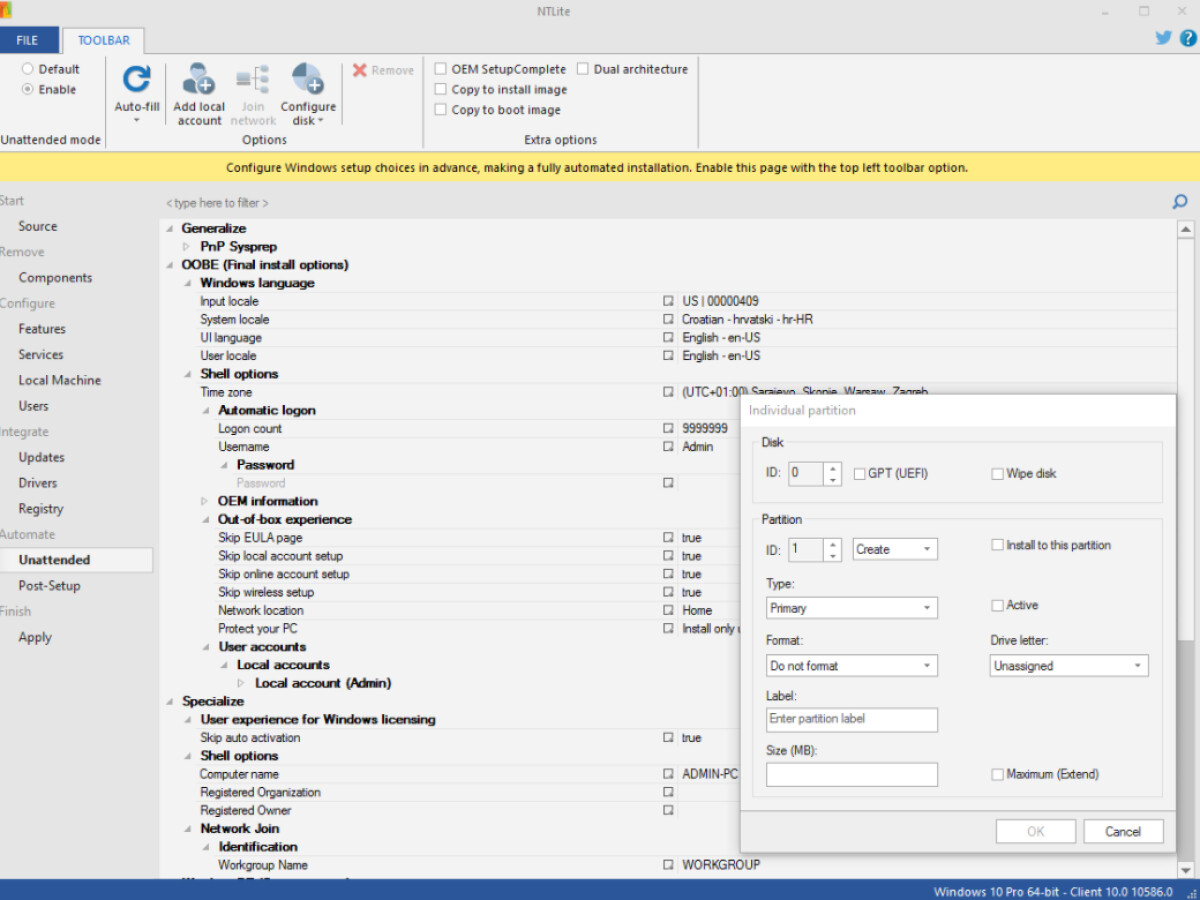Screen dimensions: 1200x900
Task: Click the edit icon beside Input locale
Action: [x=668, y=301]
